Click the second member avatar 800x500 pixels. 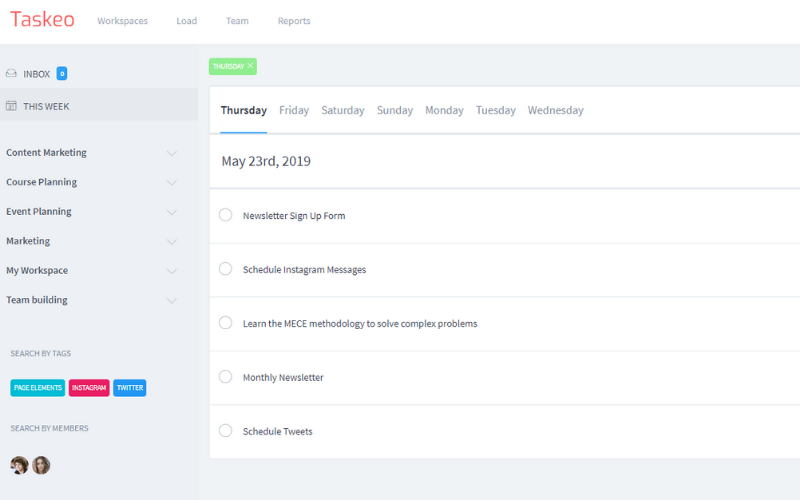[41, 465]
